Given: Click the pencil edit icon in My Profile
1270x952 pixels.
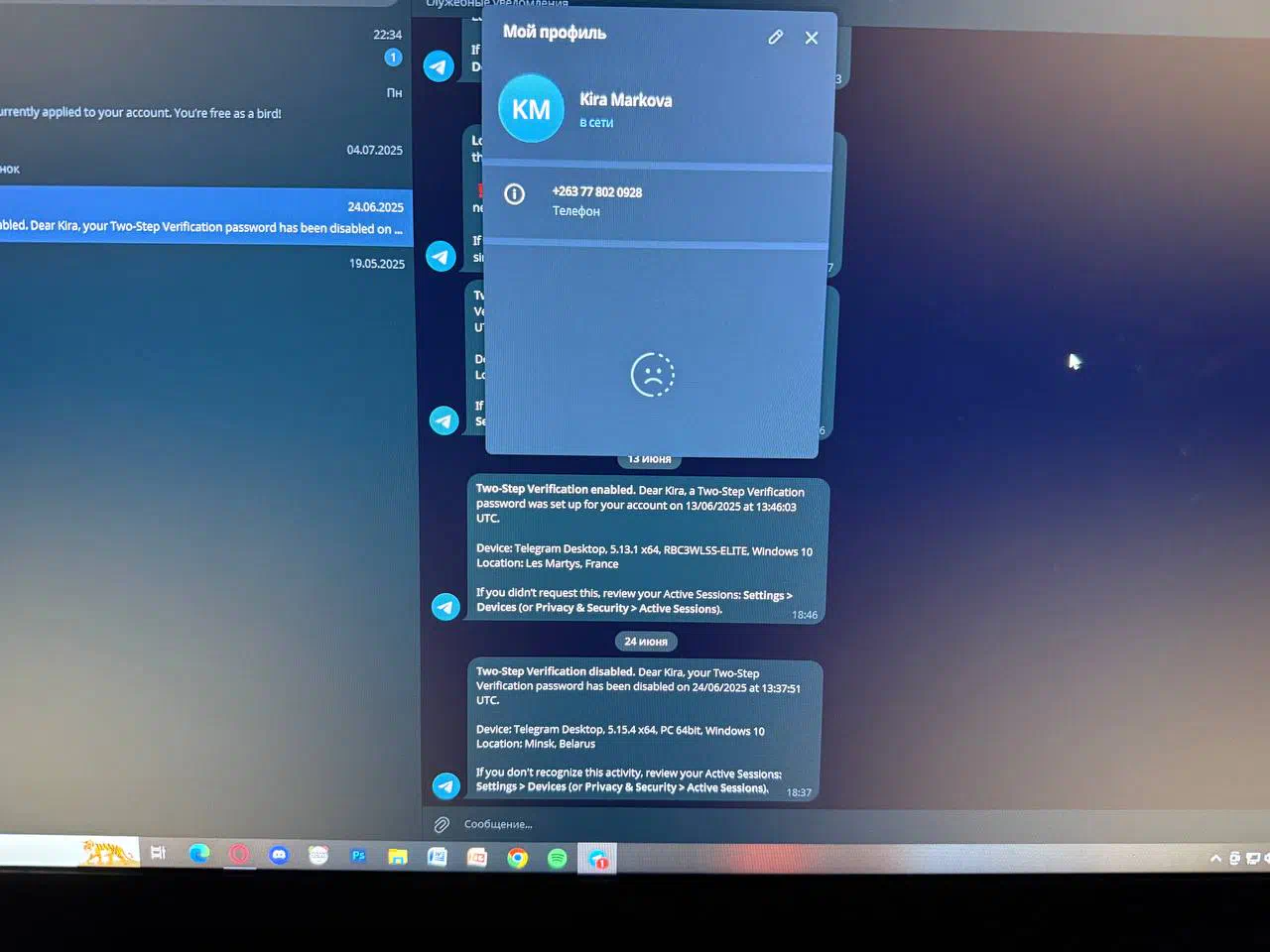Looking at the screenshot, I should pyautogui.click(x=776, y=37).
